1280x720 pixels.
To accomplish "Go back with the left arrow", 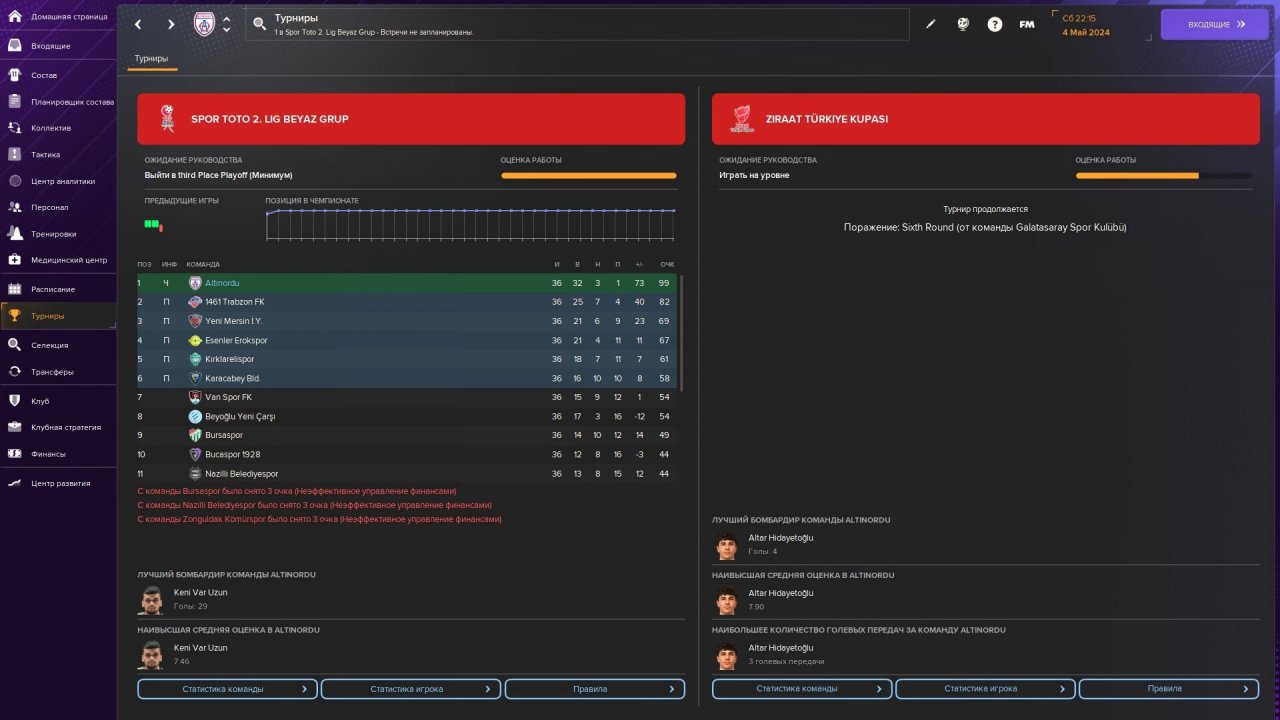I will point(138,24).
